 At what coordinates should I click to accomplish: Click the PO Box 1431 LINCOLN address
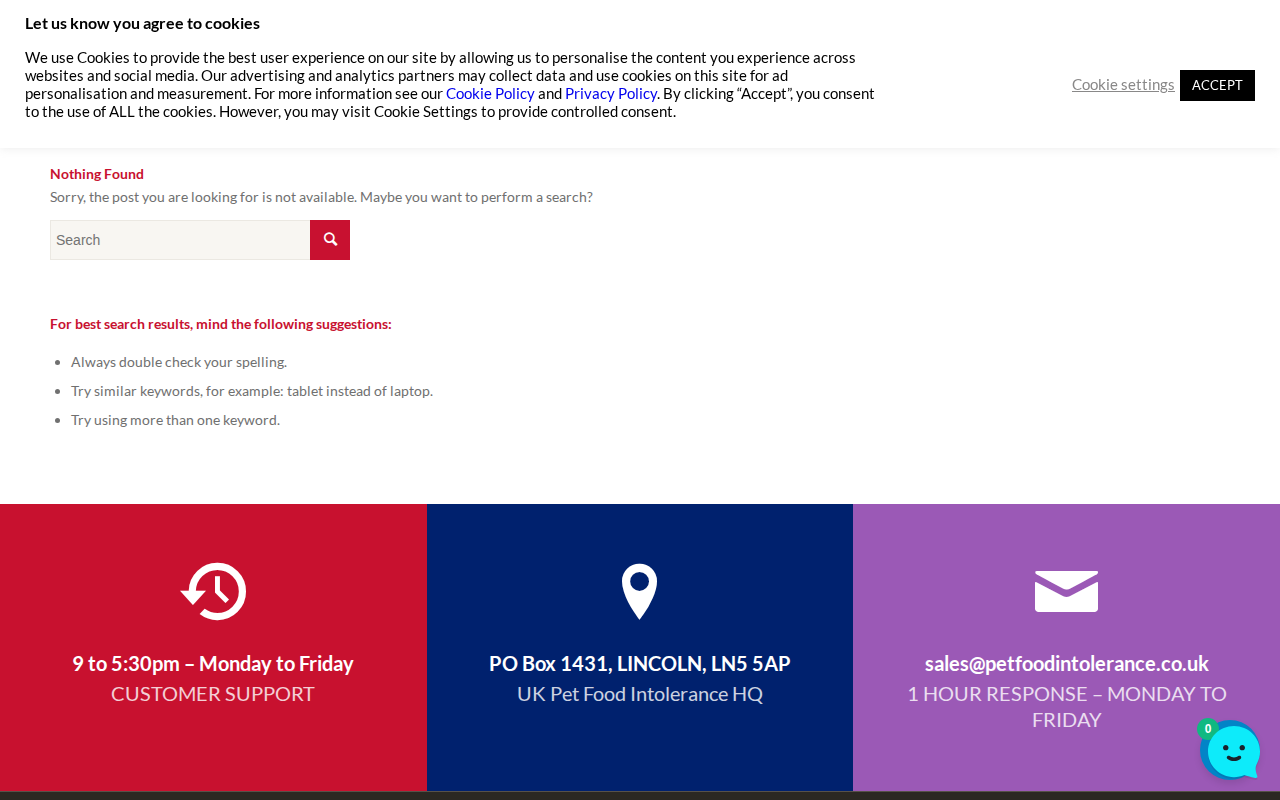[x=640, y=664]
